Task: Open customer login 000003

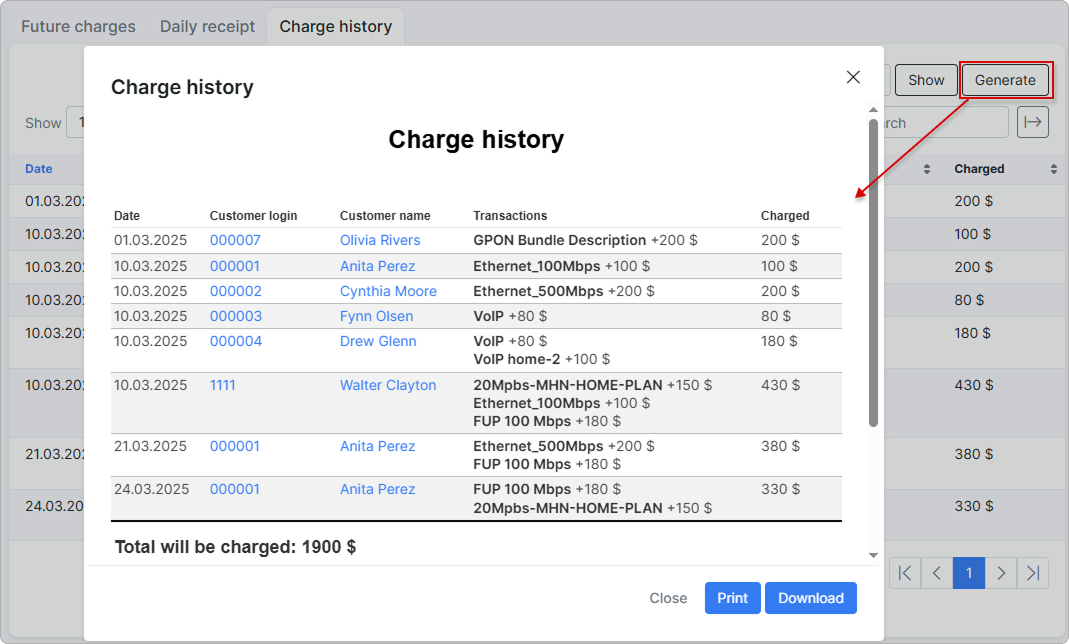Action: [x=236, y=316]
